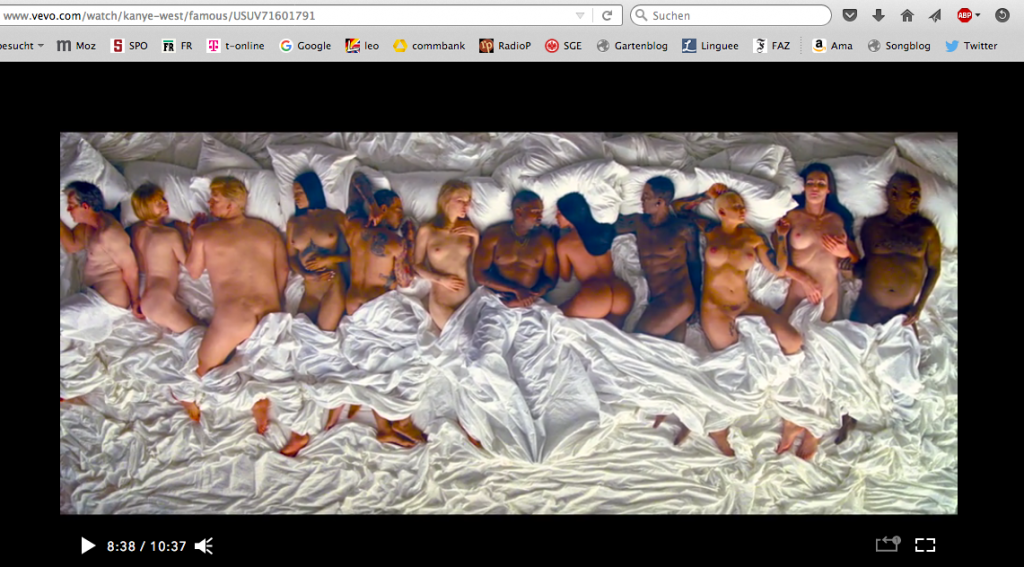Enter fullscreen video mode
The width and height of the screenshot is (1024, 567).
pos(925,545)
